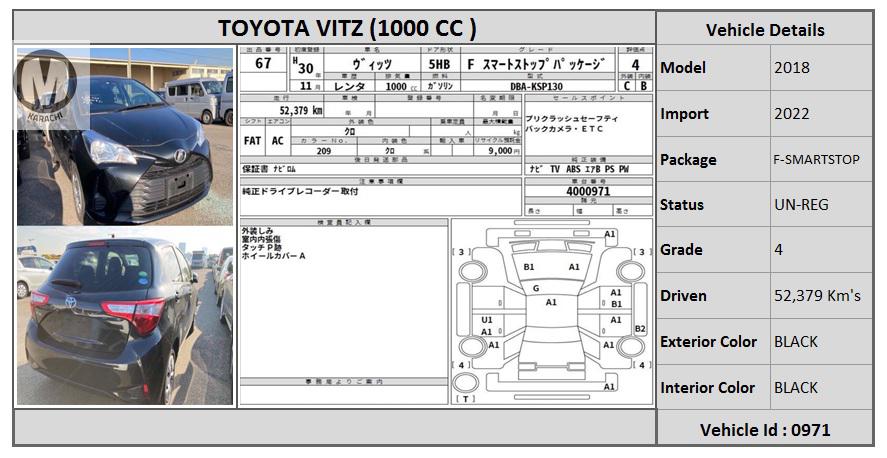Click the 5HB door type field
Image resolution: width=887 pixels, height=458 pixels.
pyautogui.click(x=440, y=64)
